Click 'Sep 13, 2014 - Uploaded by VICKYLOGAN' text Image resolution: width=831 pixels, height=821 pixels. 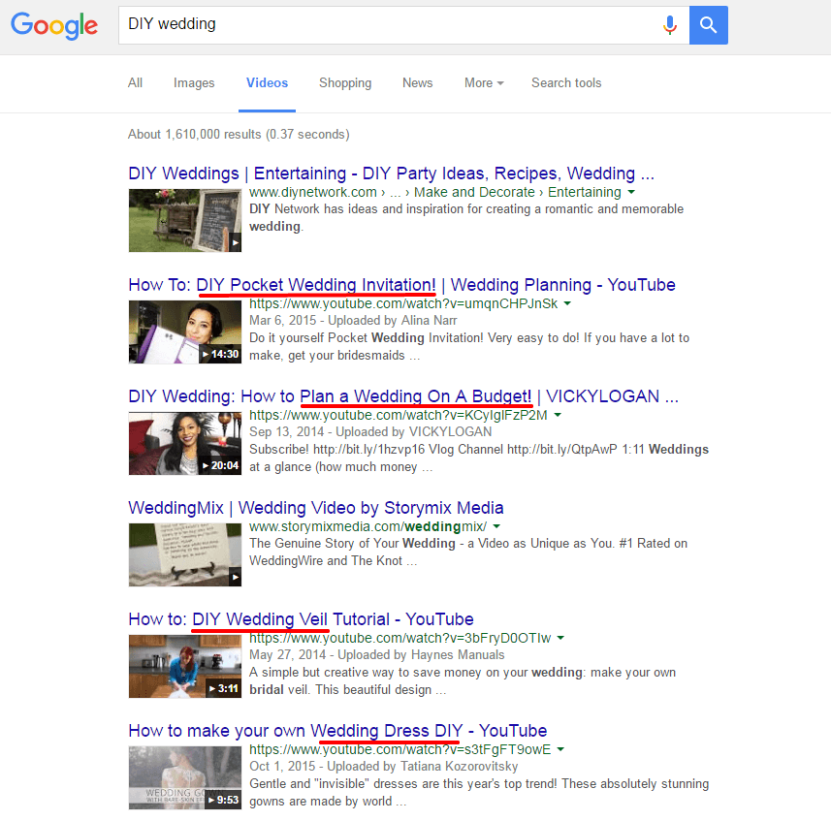[x=370, y=432]
